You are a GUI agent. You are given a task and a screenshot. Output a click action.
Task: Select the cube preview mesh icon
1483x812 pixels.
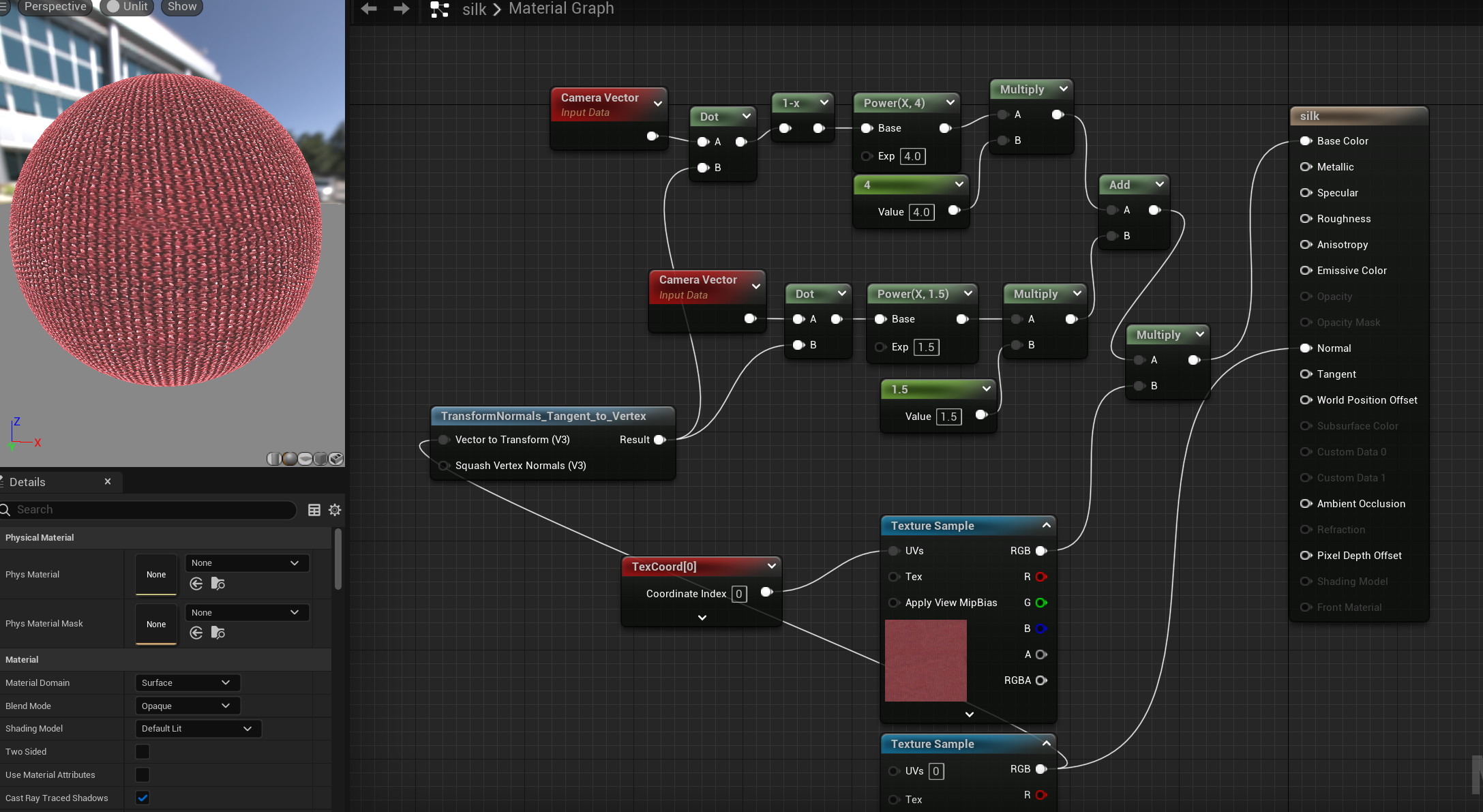320,459
